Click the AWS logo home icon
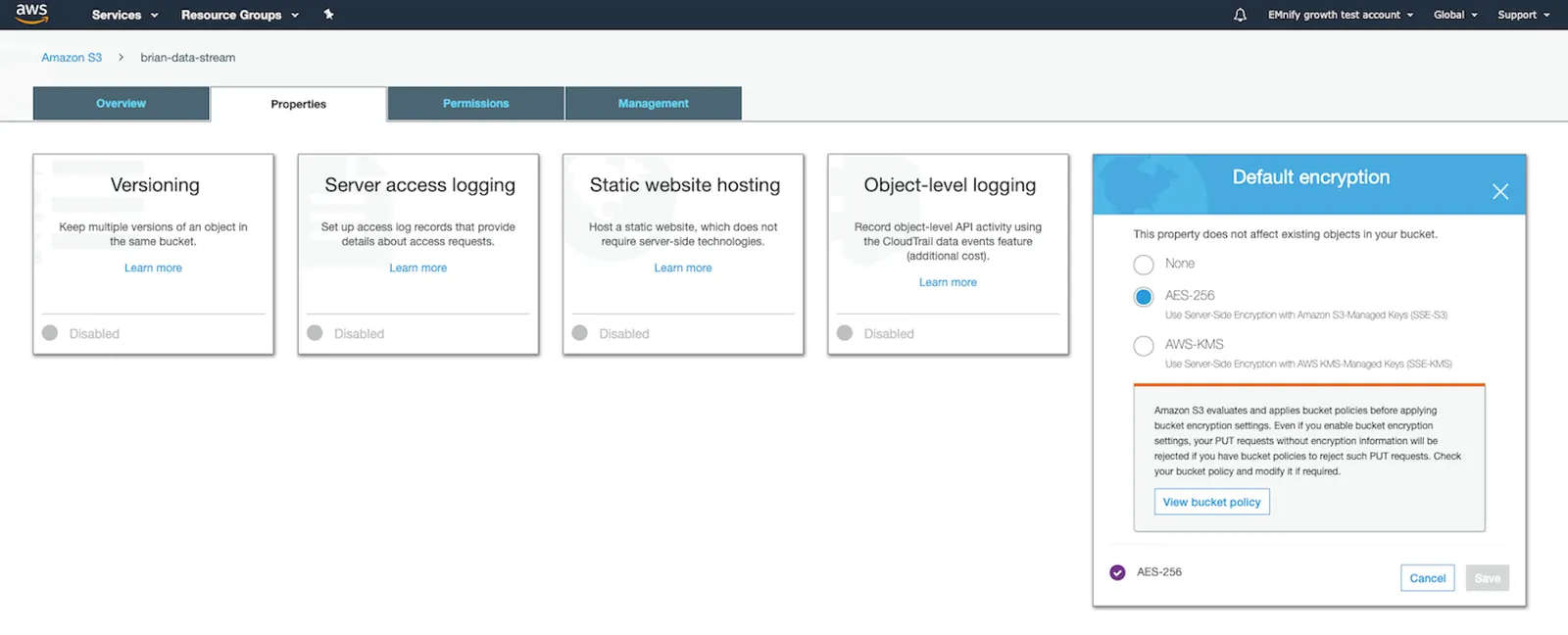 coord(31,13)
